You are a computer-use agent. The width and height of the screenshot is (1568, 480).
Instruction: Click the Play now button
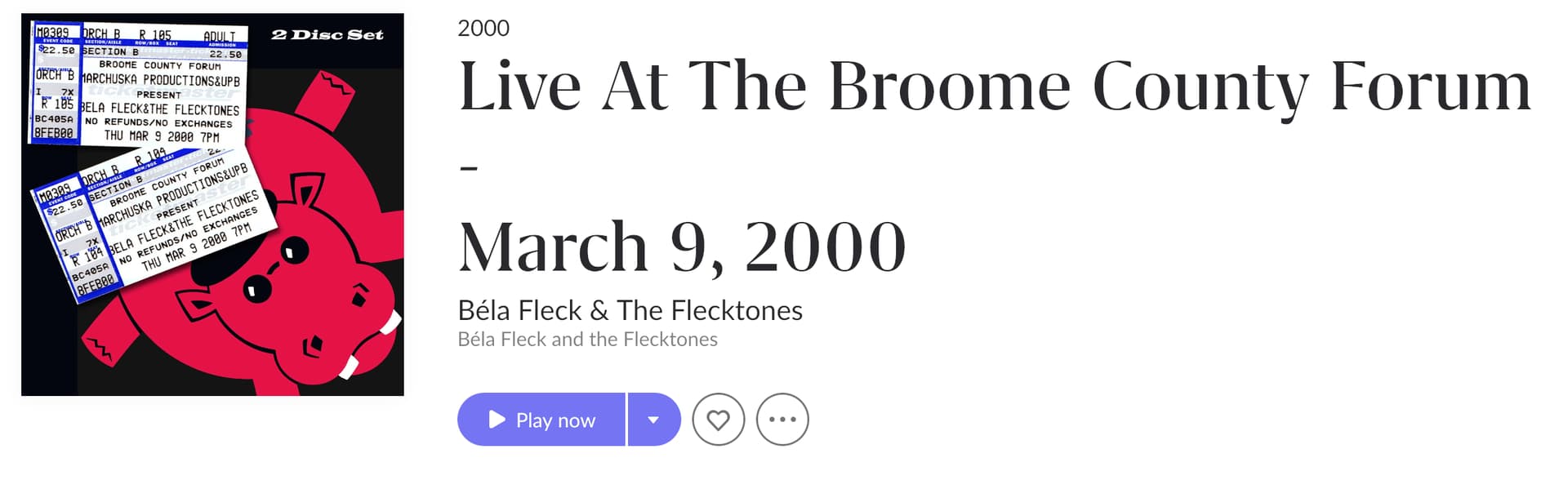(x=541, y=420)
